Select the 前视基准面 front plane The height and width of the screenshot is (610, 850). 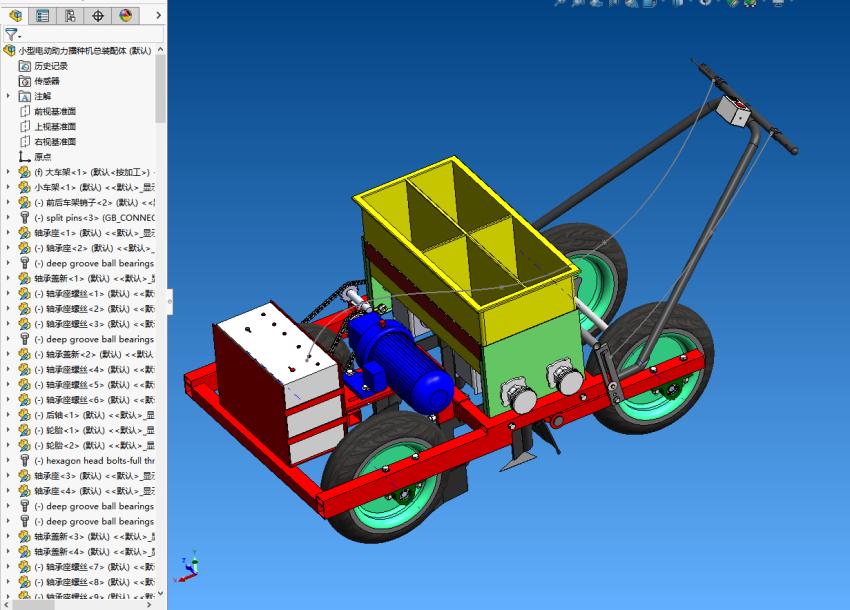click(x=55, y=111)
